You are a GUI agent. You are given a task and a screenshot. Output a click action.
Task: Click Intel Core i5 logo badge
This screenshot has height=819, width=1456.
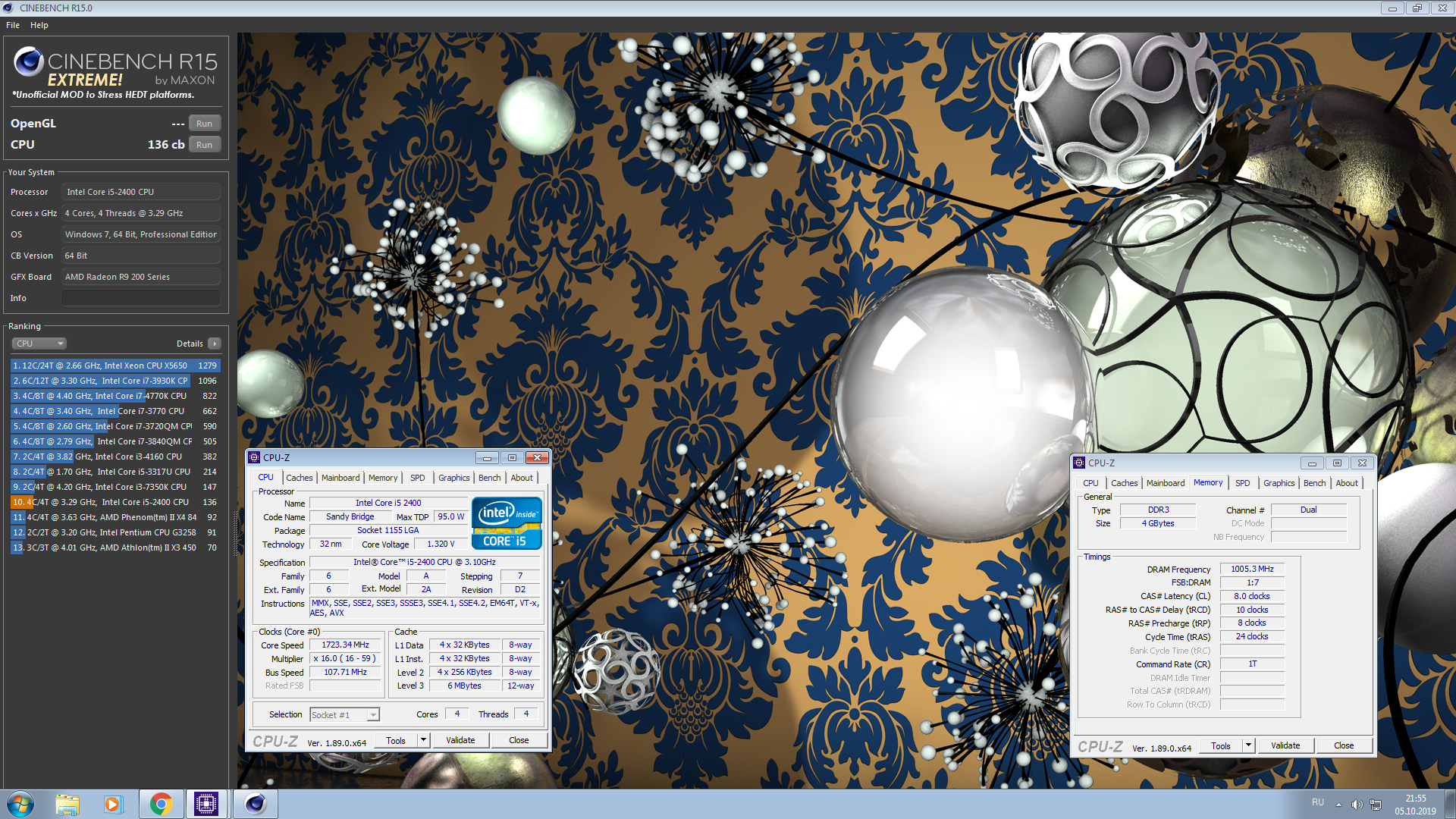tap(507, 522)
